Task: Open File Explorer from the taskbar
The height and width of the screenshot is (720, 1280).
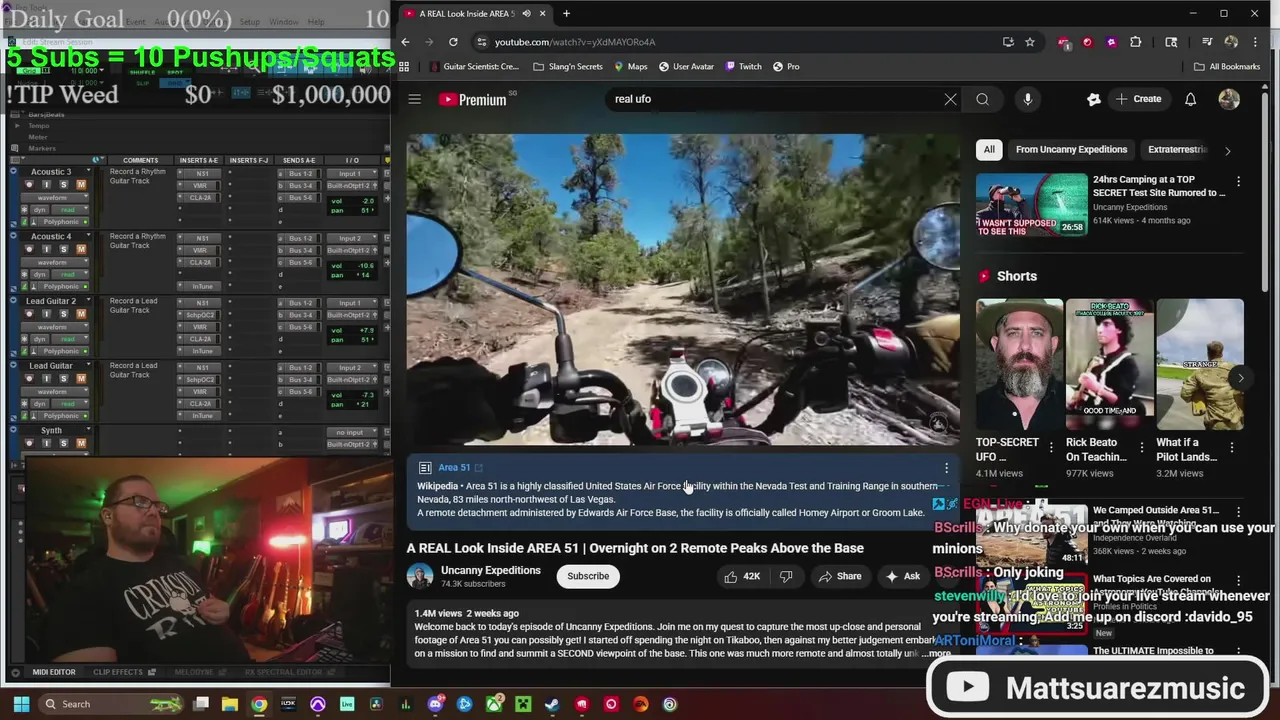Action: pyautogui.click(x=229, y=704)
